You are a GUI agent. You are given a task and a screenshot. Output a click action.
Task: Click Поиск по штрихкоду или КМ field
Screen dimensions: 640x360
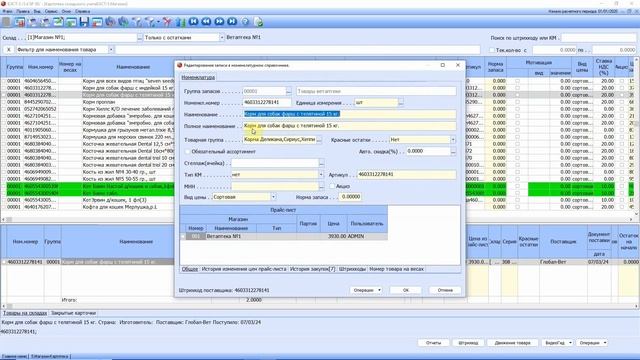(x=598, y=38)
